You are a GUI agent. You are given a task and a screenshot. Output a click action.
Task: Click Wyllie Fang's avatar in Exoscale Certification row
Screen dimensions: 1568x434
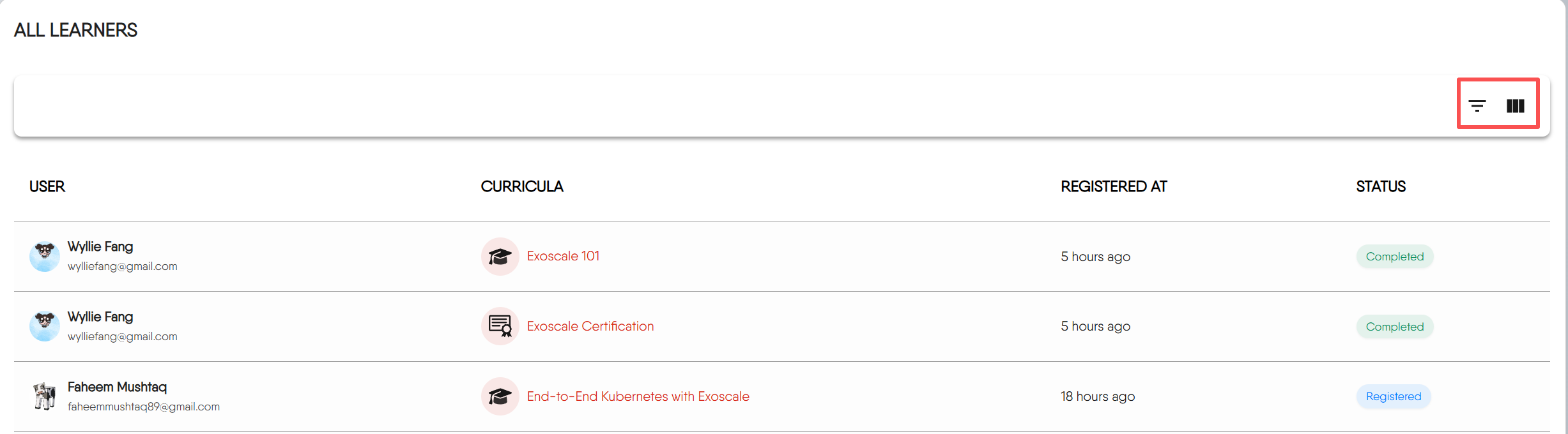[x=45, y=326]
